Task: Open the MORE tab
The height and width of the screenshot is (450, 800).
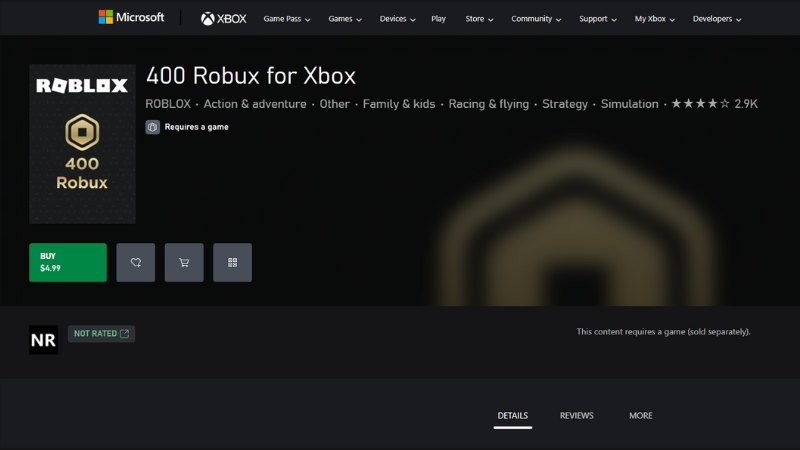Action: 641,416
